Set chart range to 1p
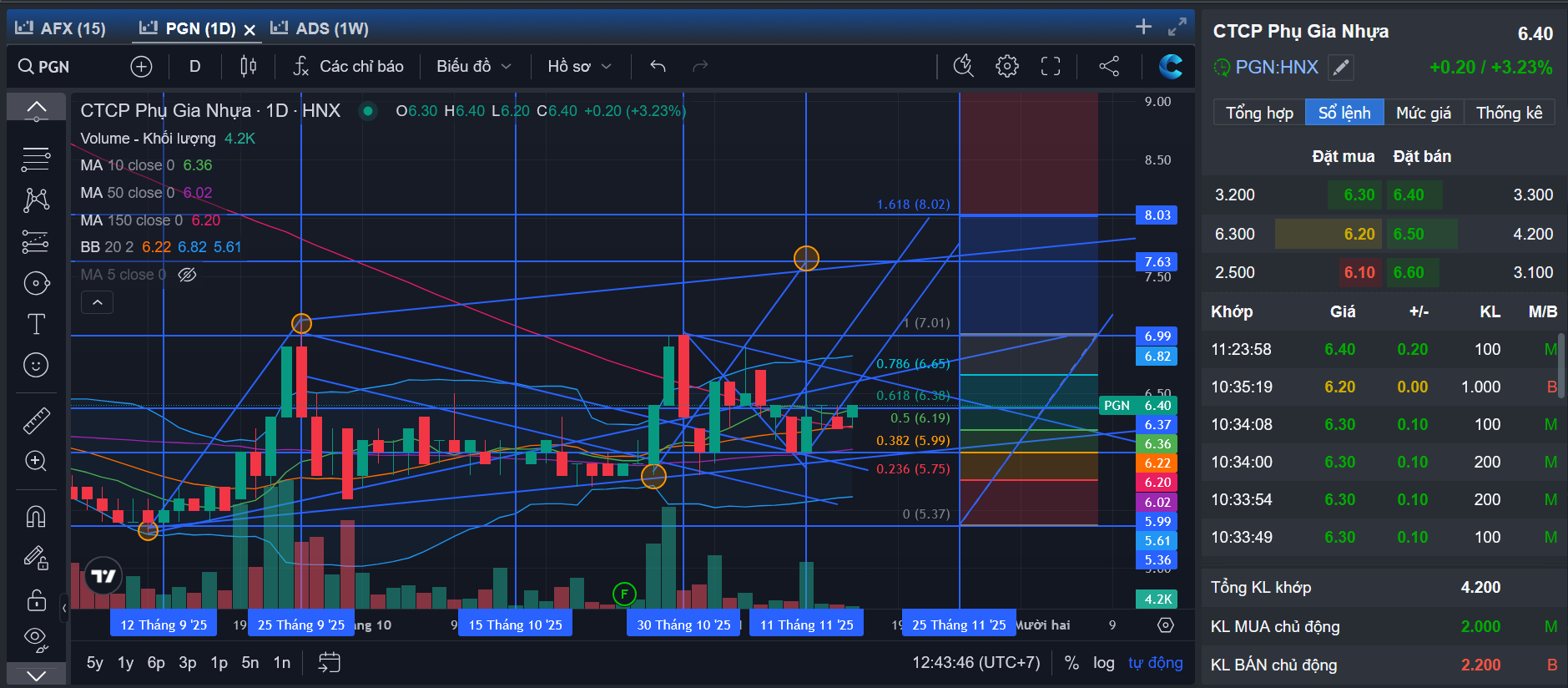This screenshot has height=688, width=1568. point(219,663)
